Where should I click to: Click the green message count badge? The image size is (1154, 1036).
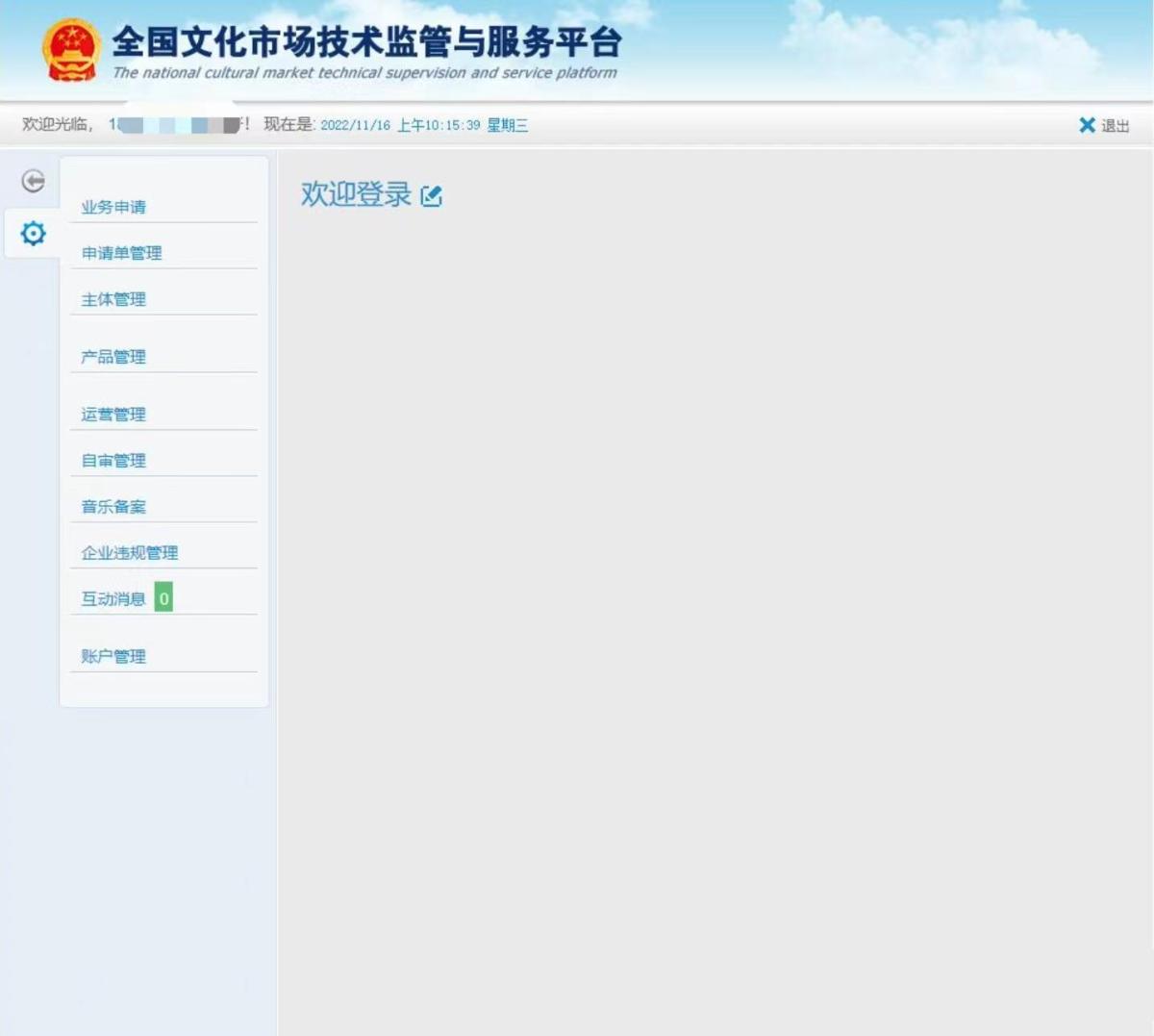coord(163,598)
